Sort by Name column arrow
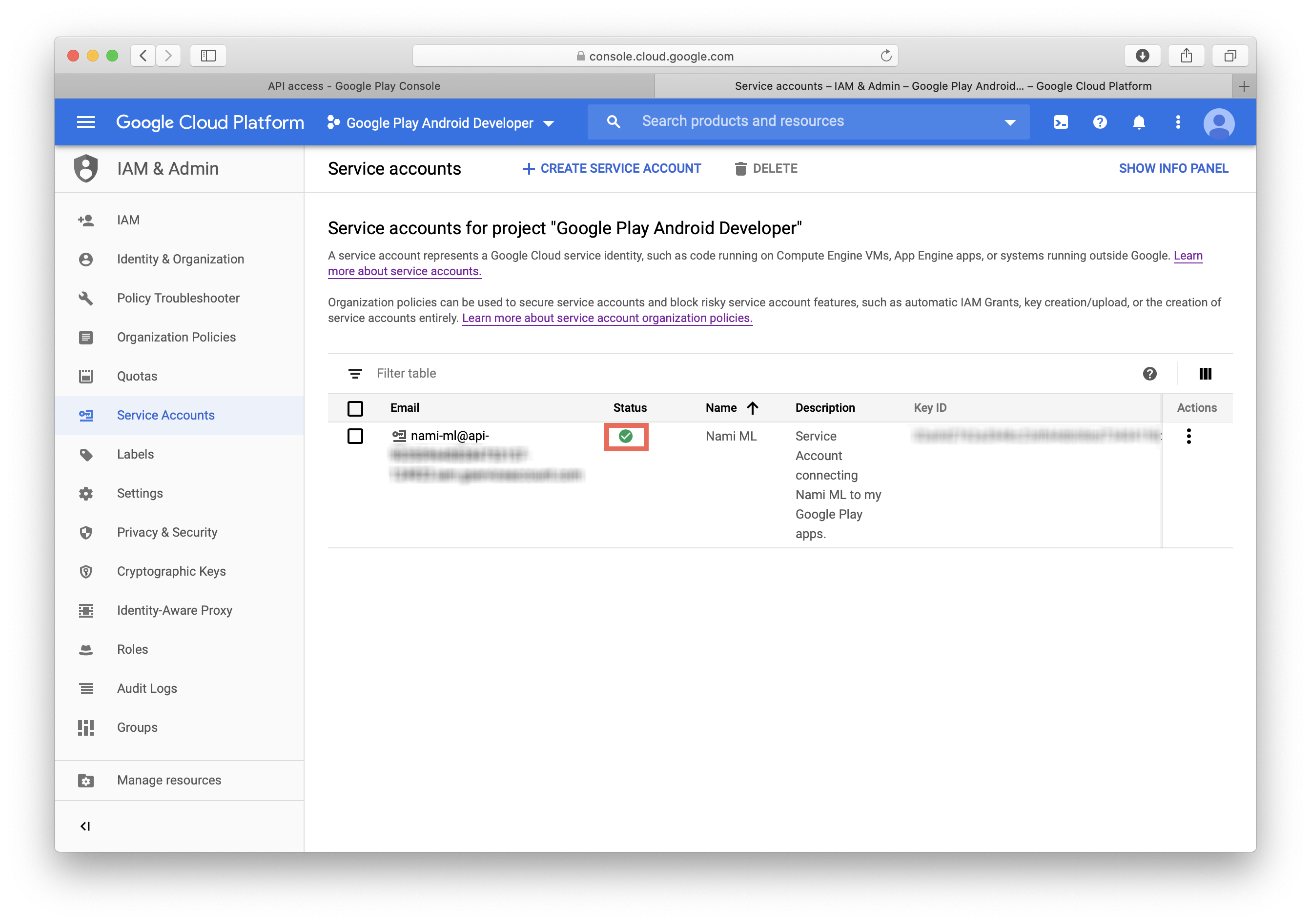The width and height of the screenshot is (1311, 924). click(753, 408)
